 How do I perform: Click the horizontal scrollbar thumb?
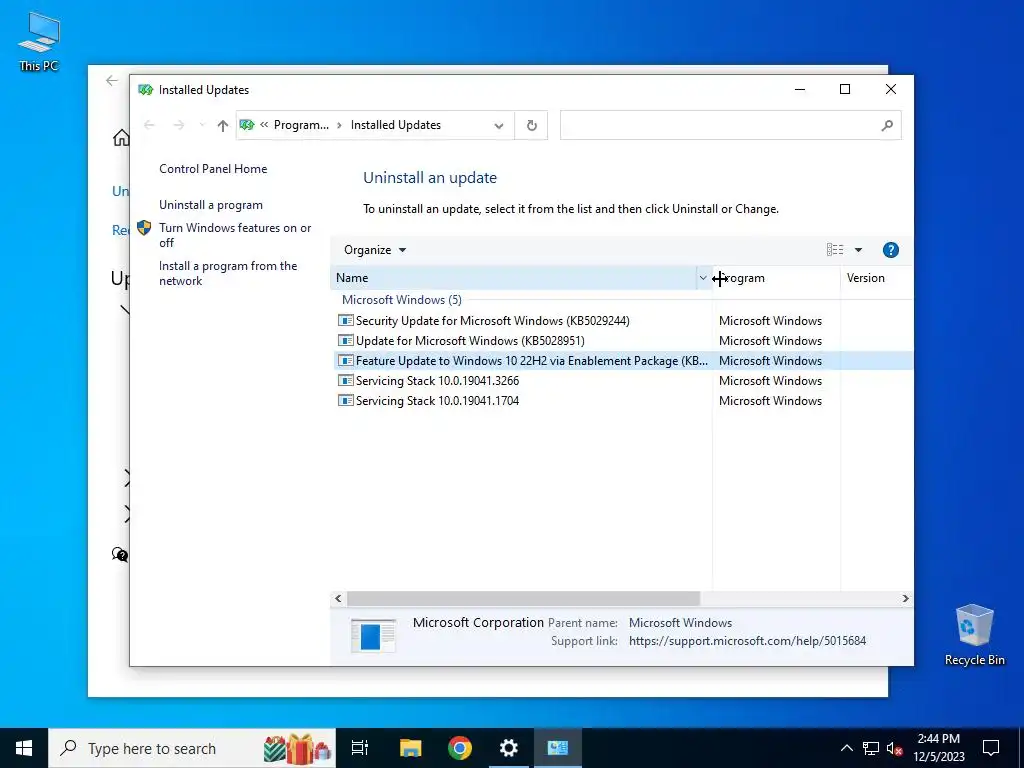523,599
